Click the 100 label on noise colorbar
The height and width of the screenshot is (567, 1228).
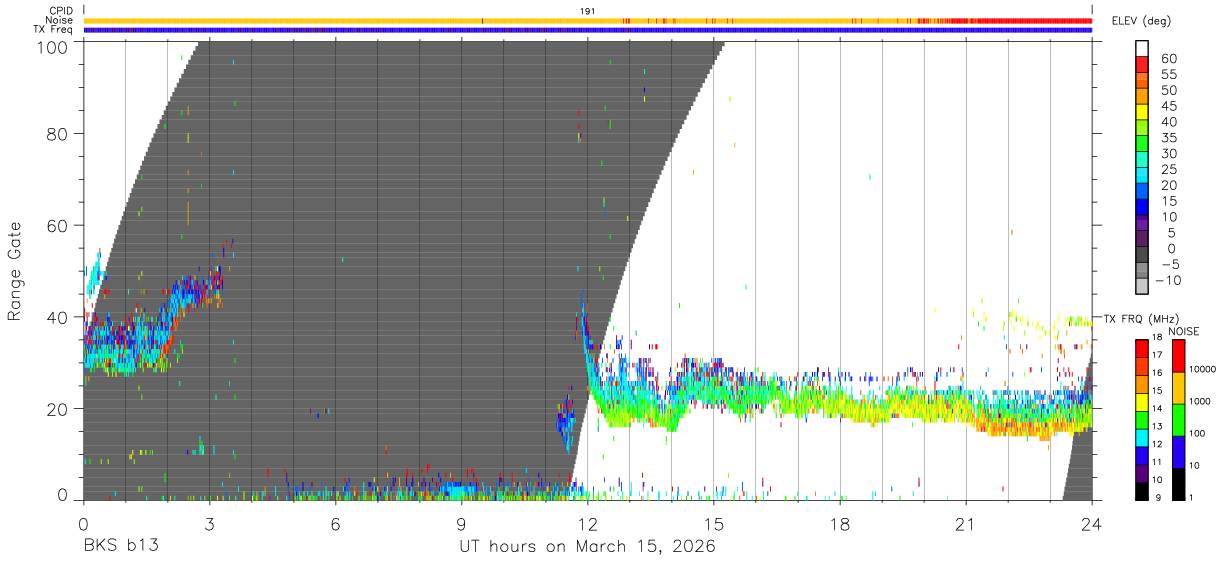pyautogui.click(x=1199, y=433)
